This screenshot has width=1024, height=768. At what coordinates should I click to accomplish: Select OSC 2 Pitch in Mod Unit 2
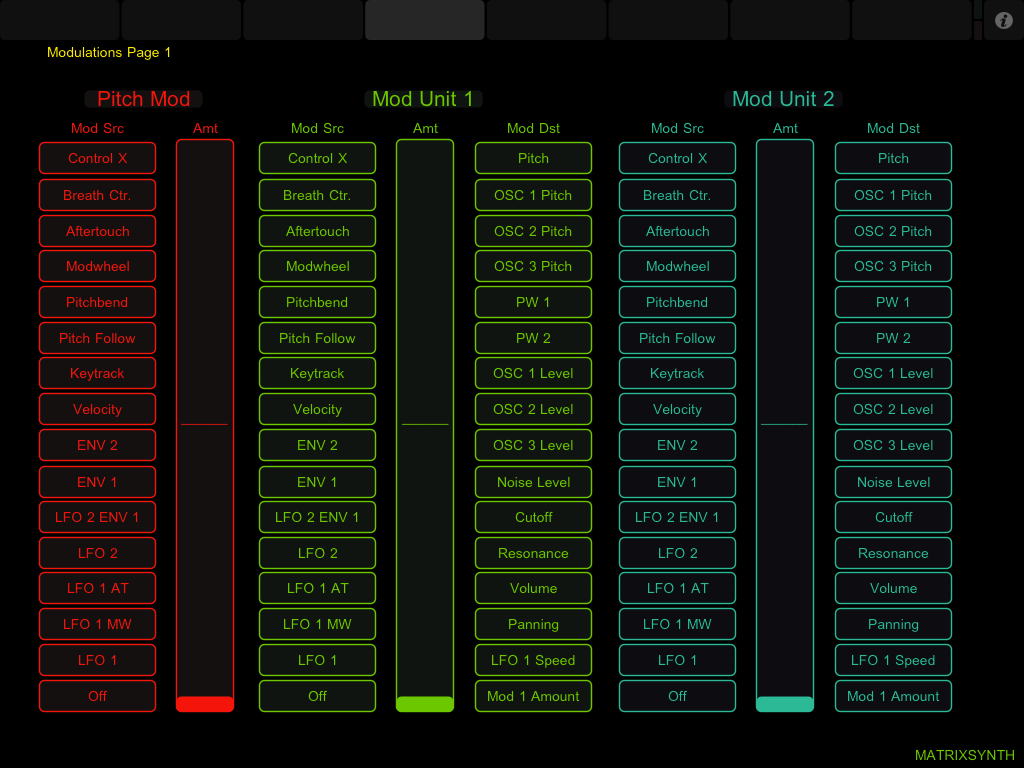[893, 231]
